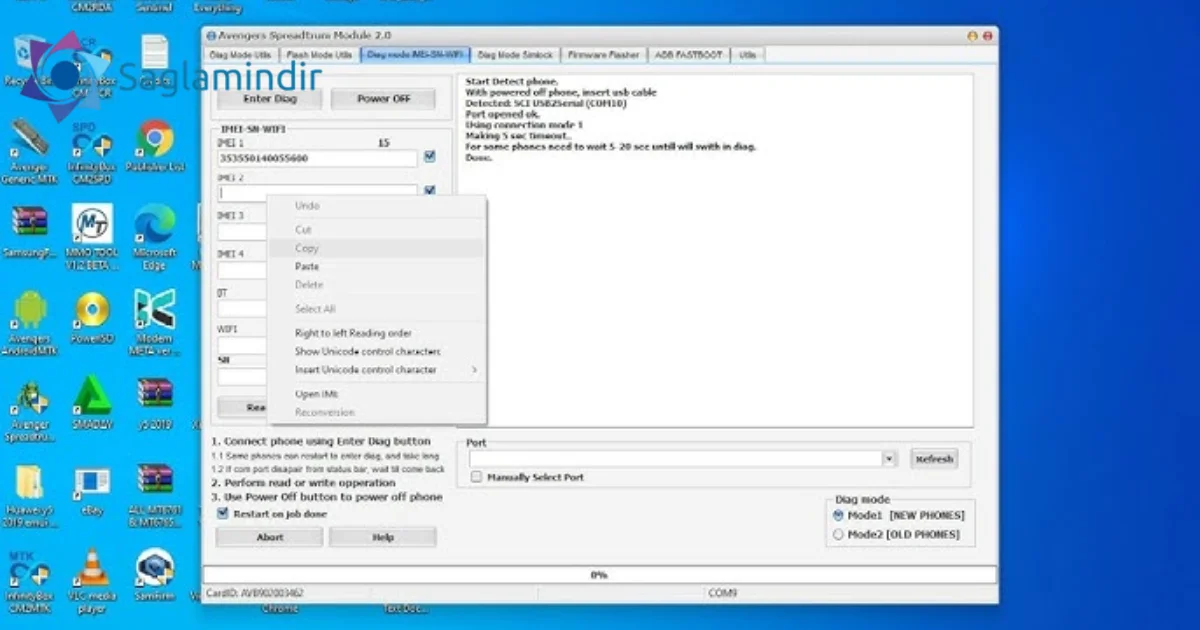
Task: Open the eBay desktop shortcut
Action: pos(93,493)
